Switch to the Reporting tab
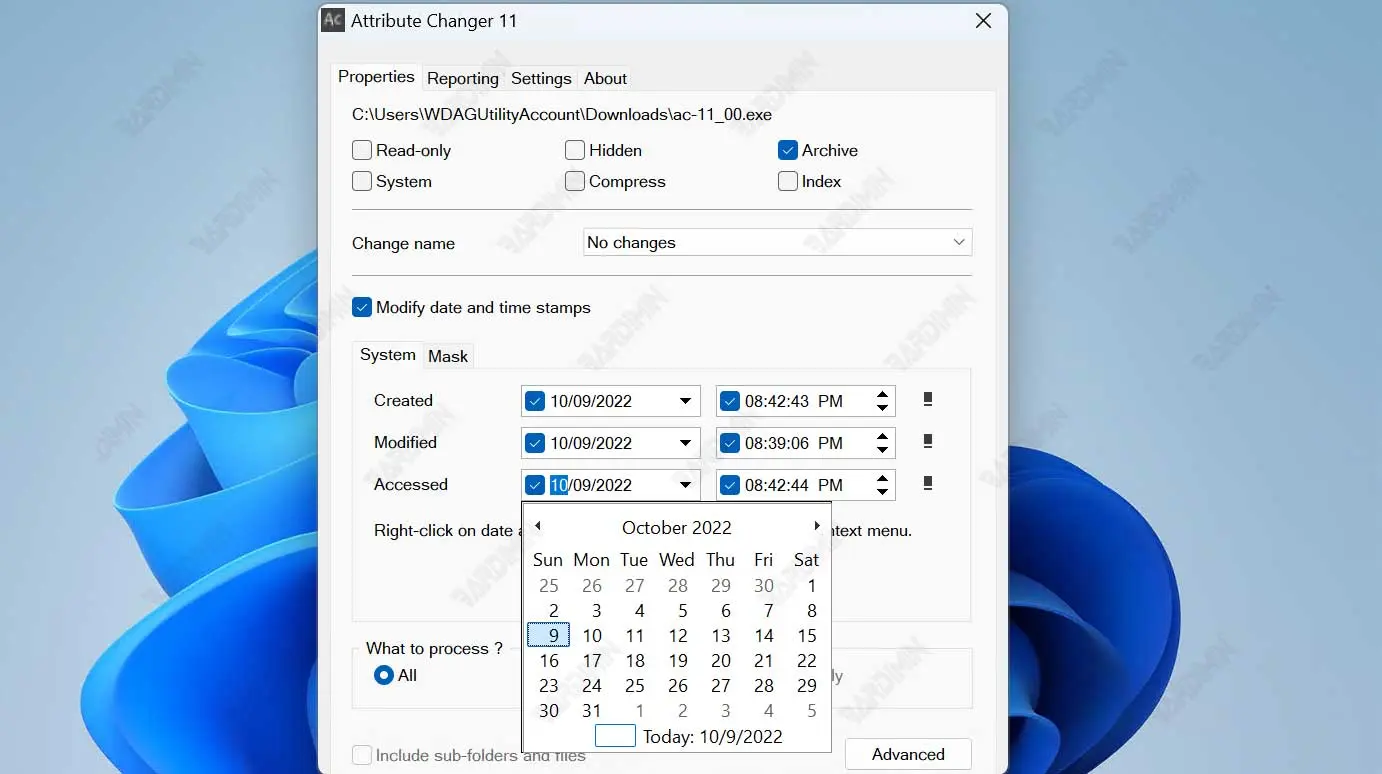The height and width of the screenshot is (774, 1382). 462,78
